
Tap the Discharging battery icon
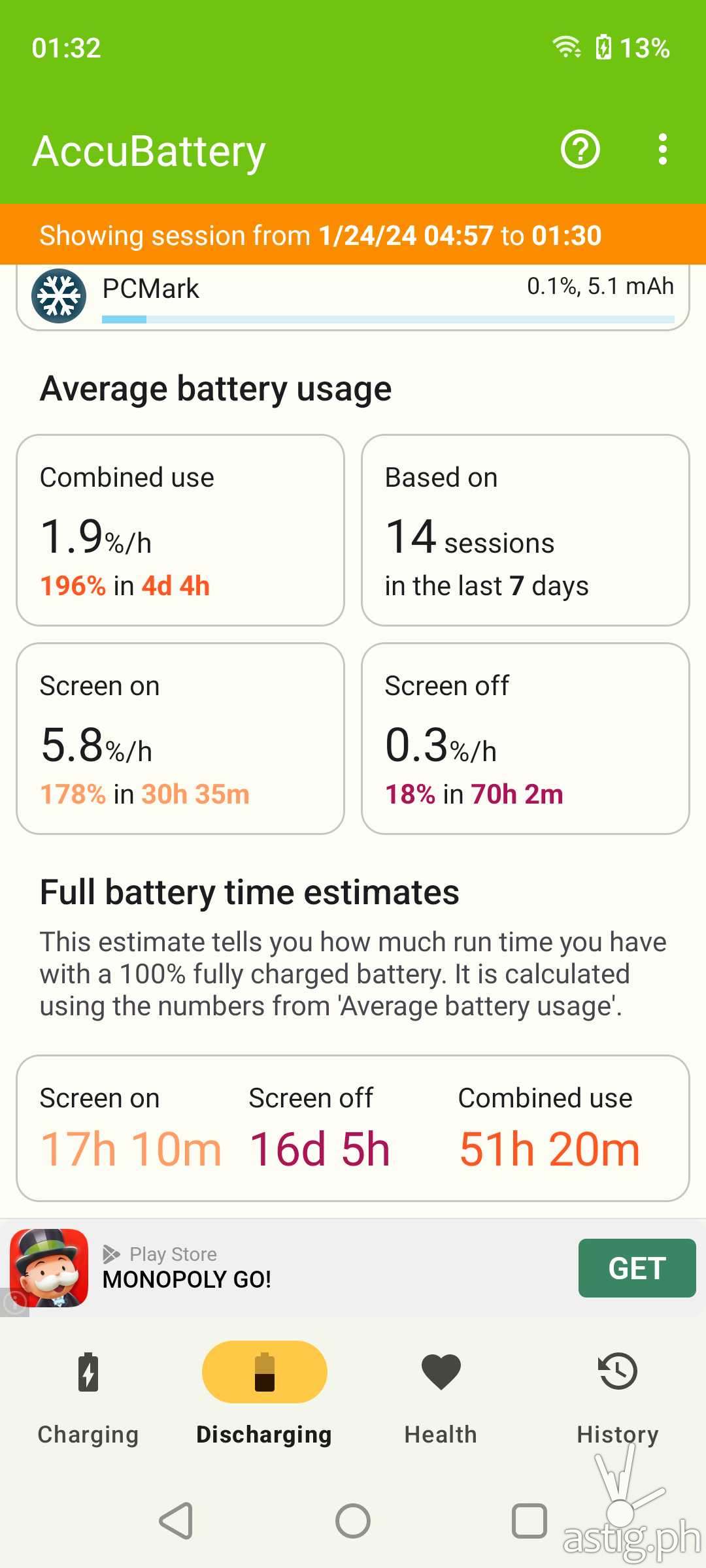tap(265, 1371)
